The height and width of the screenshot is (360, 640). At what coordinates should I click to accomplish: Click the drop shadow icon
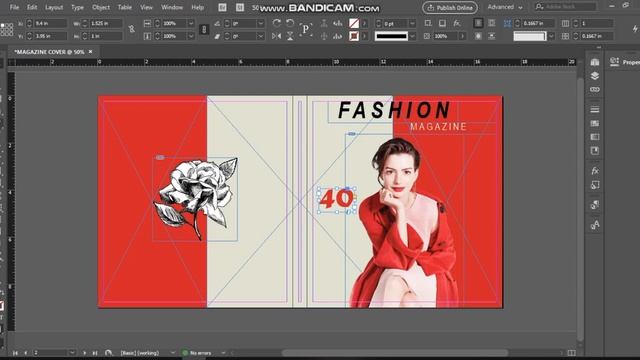click(x=442, y=24)
